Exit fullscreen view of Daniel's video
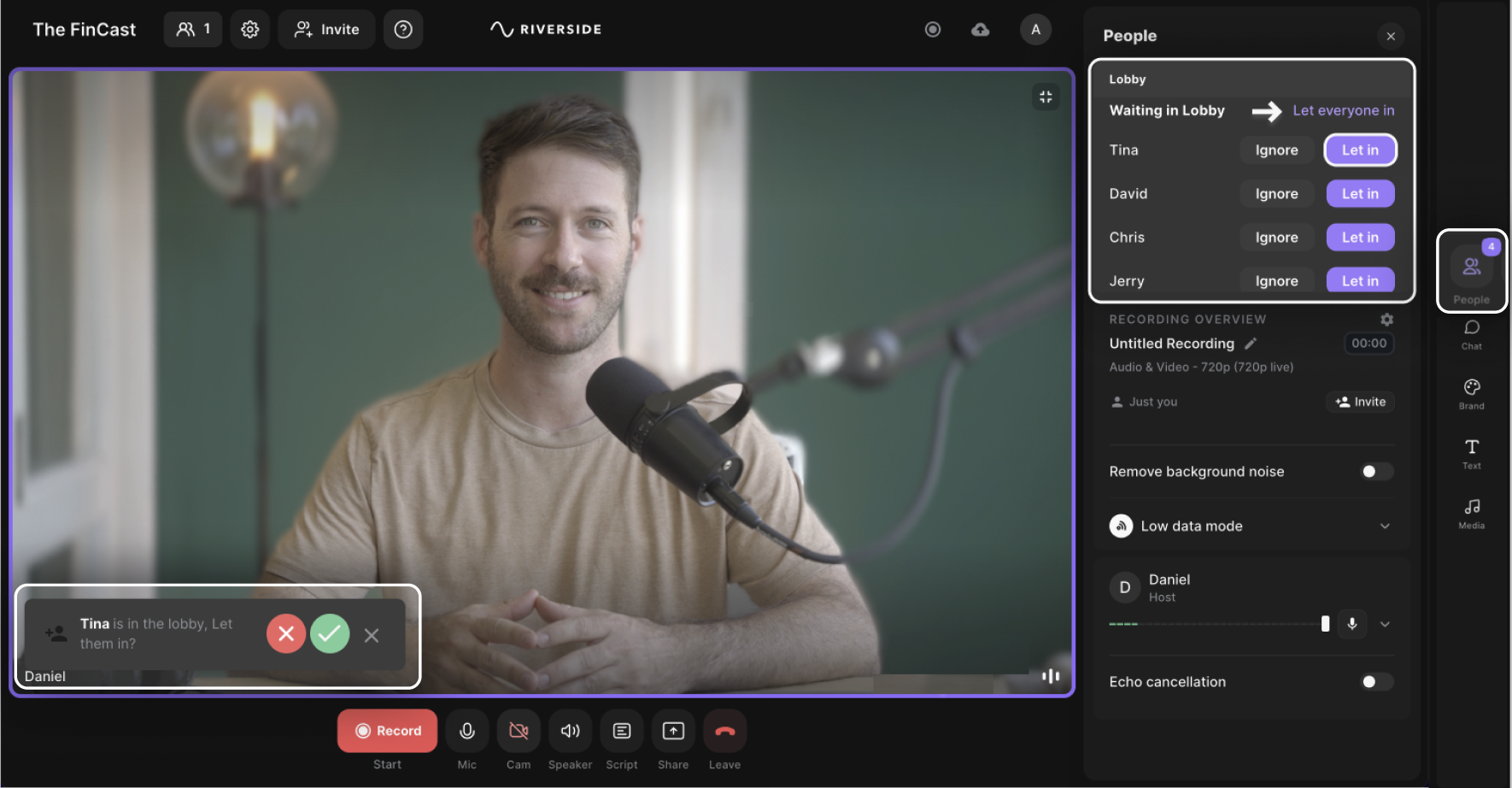The width and height of the screenshot is (1512, 788). (x=1046, y=97)
